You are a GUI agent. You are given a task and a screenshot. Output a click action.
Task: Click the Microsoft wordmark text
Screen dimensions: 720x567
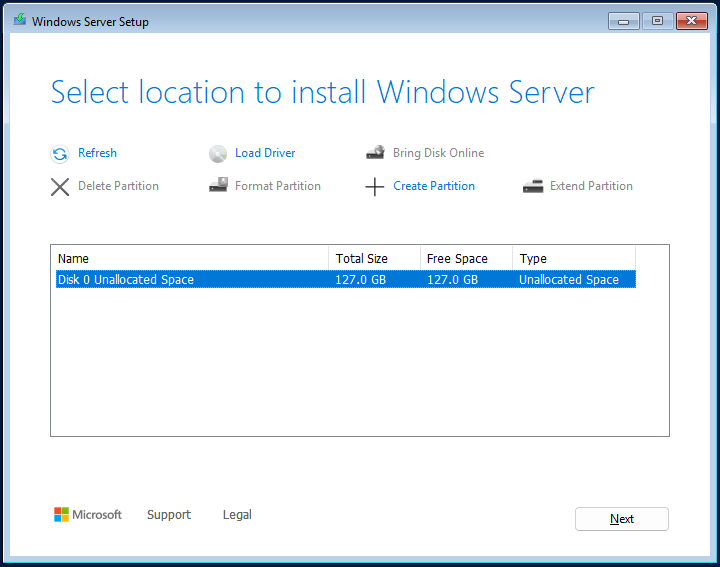97,515
